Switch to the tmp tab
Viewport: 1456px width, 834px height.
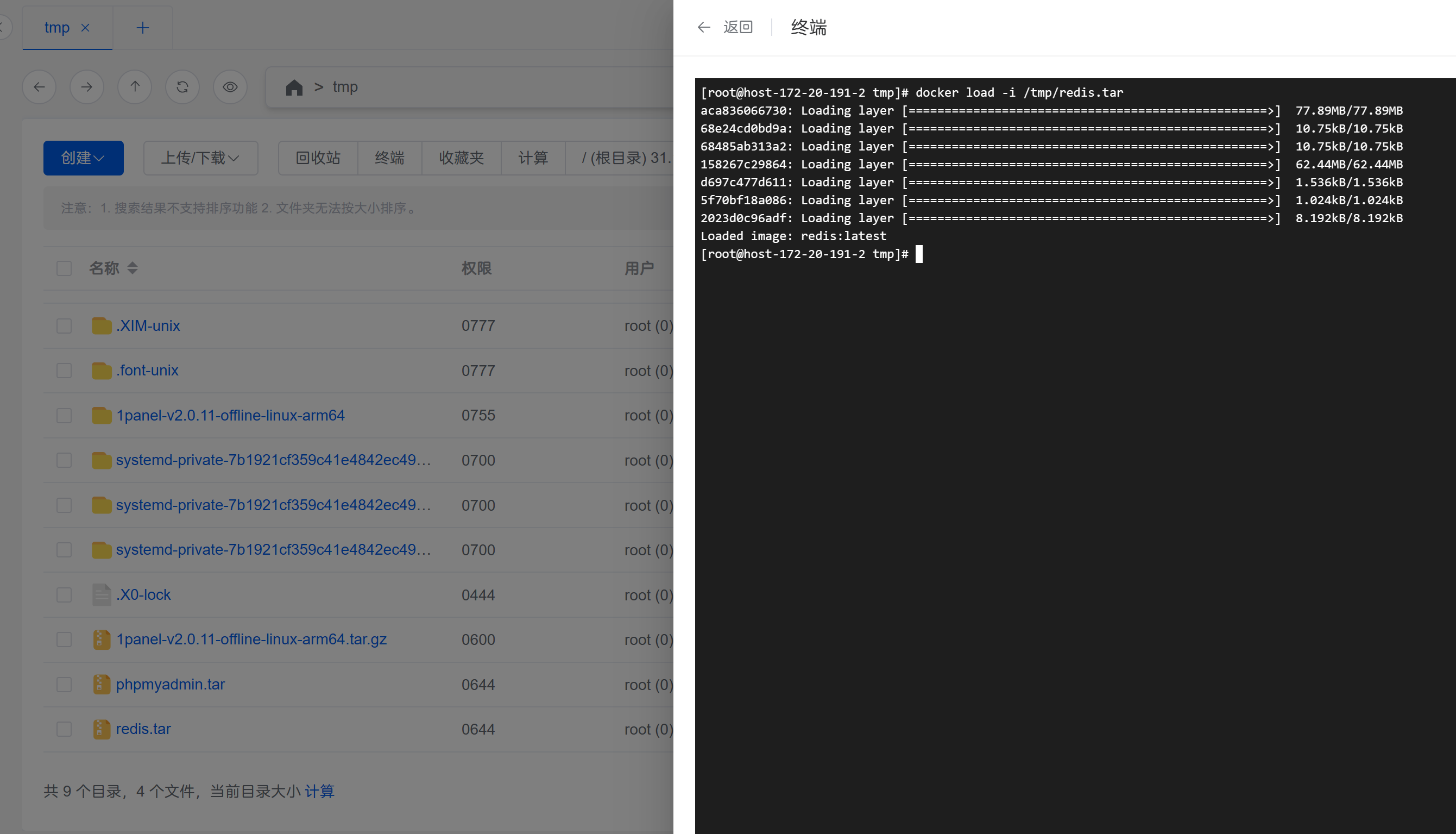click(56, 28)
